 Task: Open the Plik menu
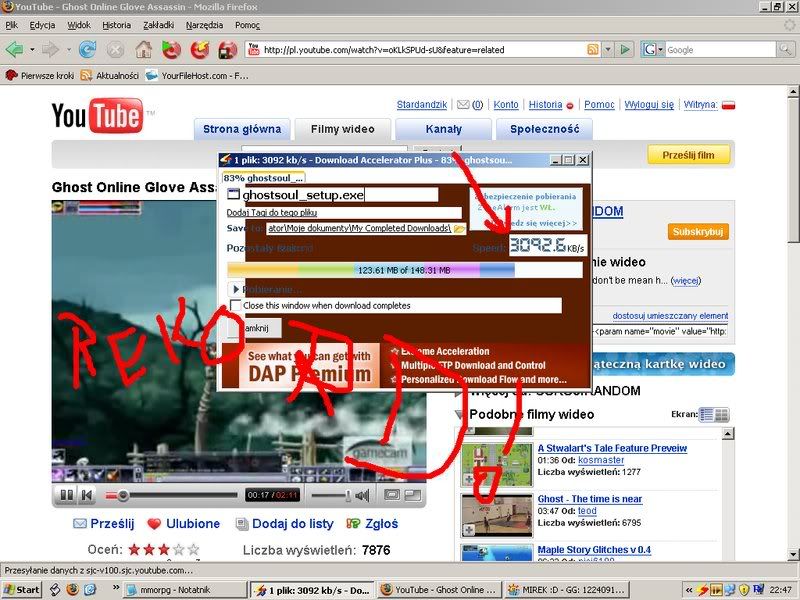12,25
